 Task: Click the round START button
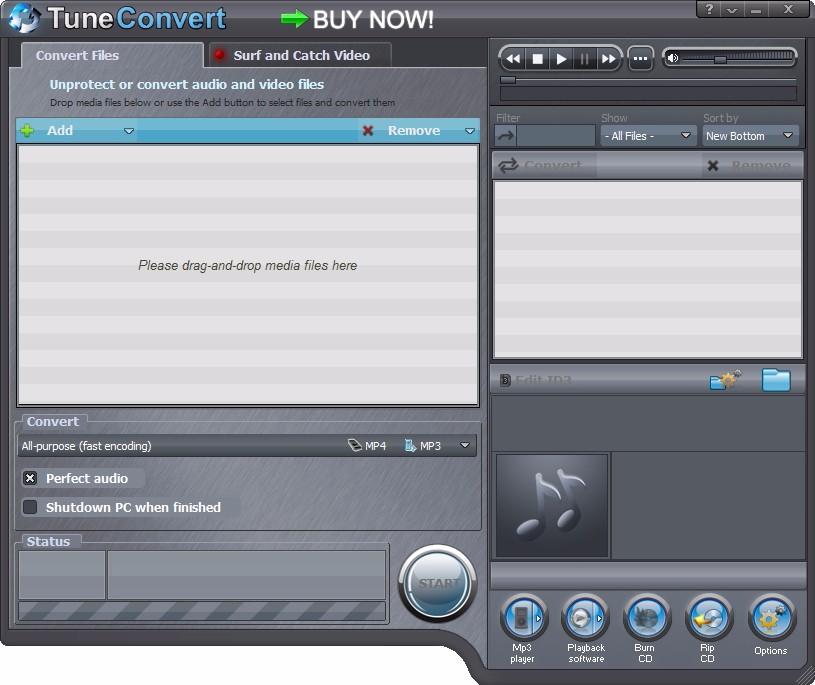438,583
